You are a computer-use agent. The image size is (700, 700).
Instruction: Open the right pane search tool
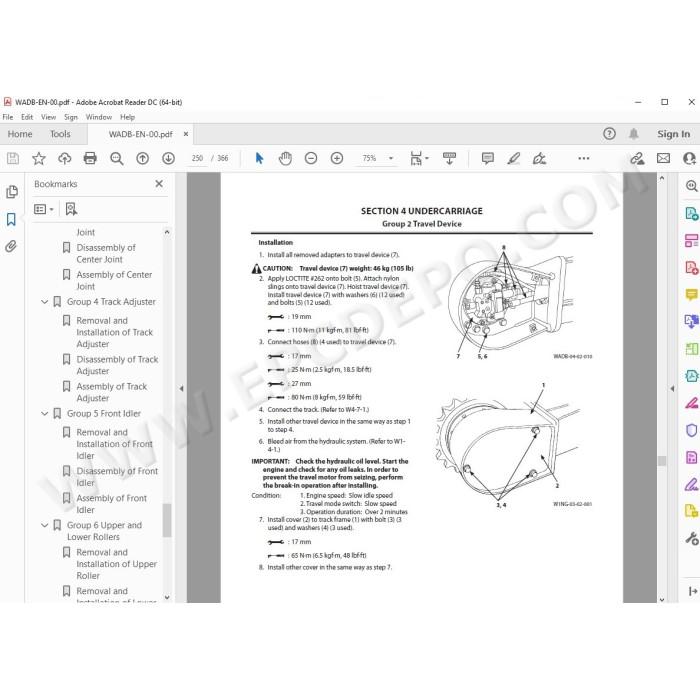pyautogui.click(x=691, y=186)
